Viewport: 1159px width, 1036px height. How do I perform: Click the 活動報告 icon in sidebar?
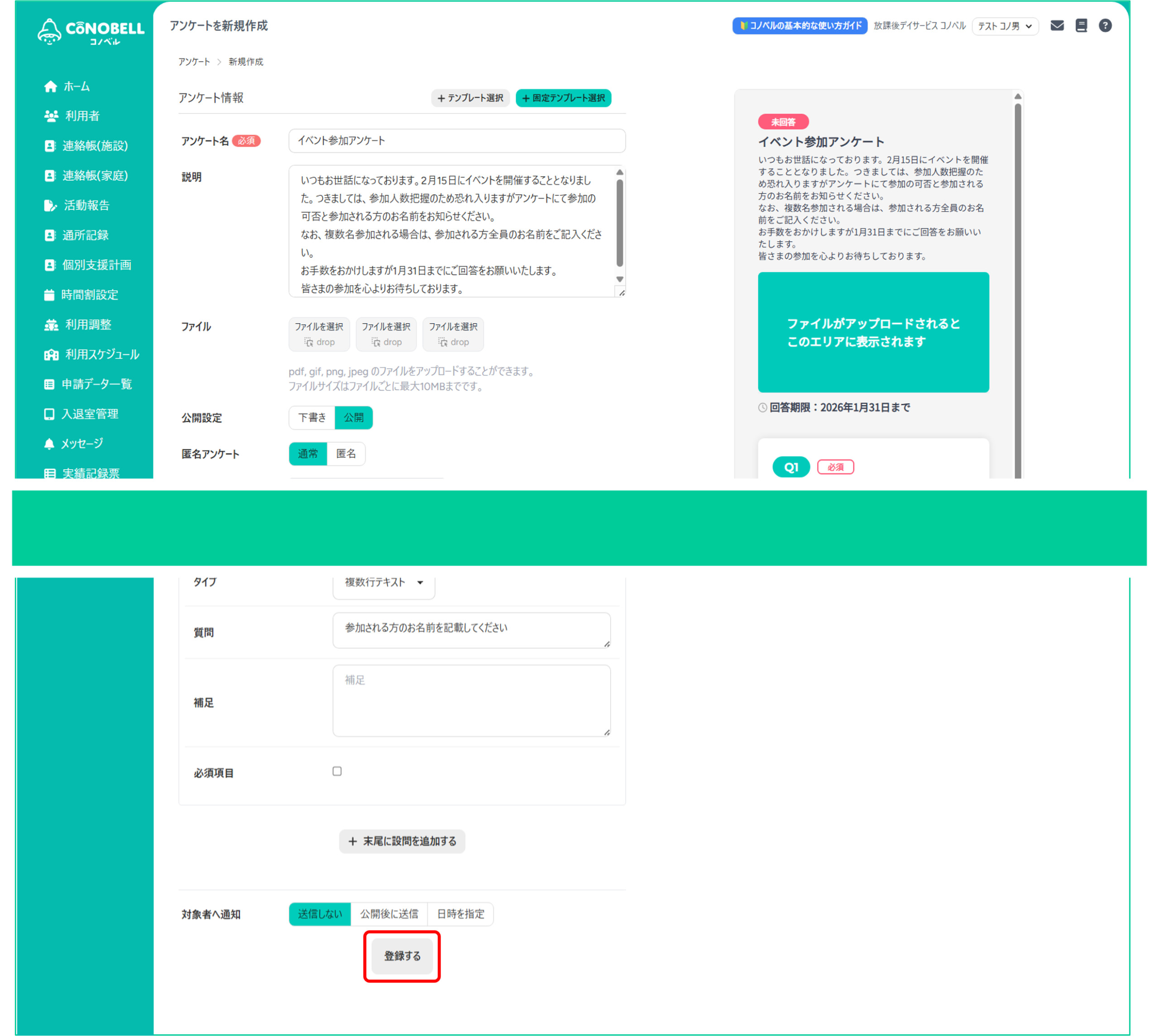click(x=50, y=206)
